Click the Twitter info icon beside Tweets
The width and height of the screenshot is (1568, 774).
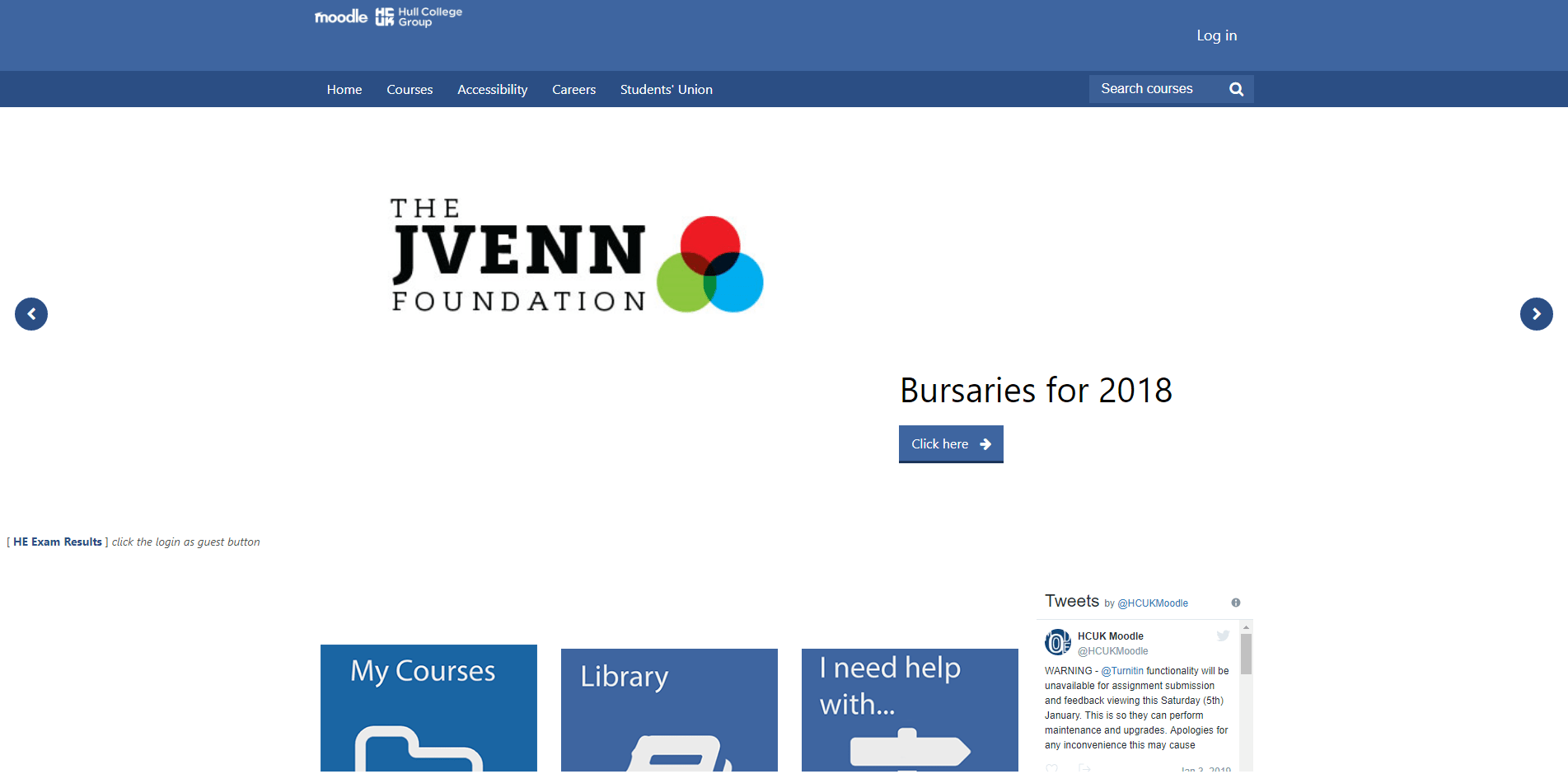tap(1235, 603)
